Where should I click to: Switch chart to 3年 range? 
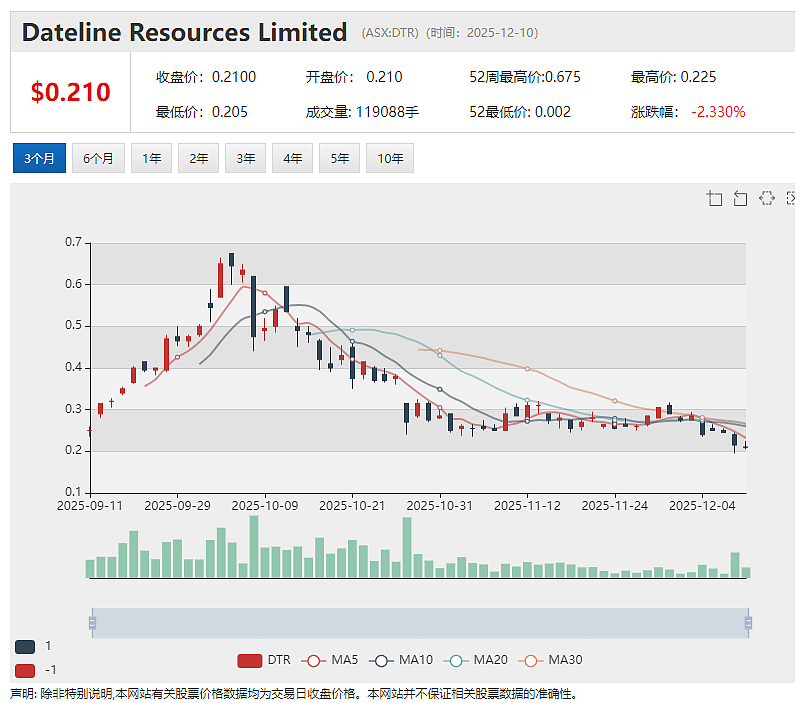(246, 158)
